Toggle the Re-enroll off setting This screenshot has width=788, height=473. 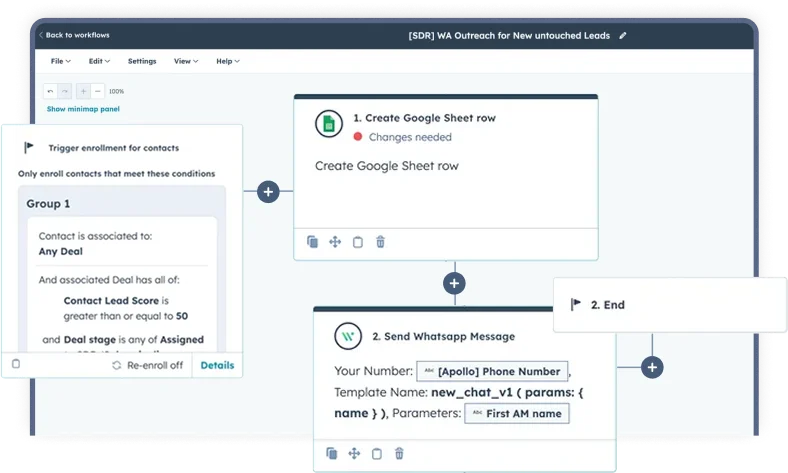coord(147,365)
